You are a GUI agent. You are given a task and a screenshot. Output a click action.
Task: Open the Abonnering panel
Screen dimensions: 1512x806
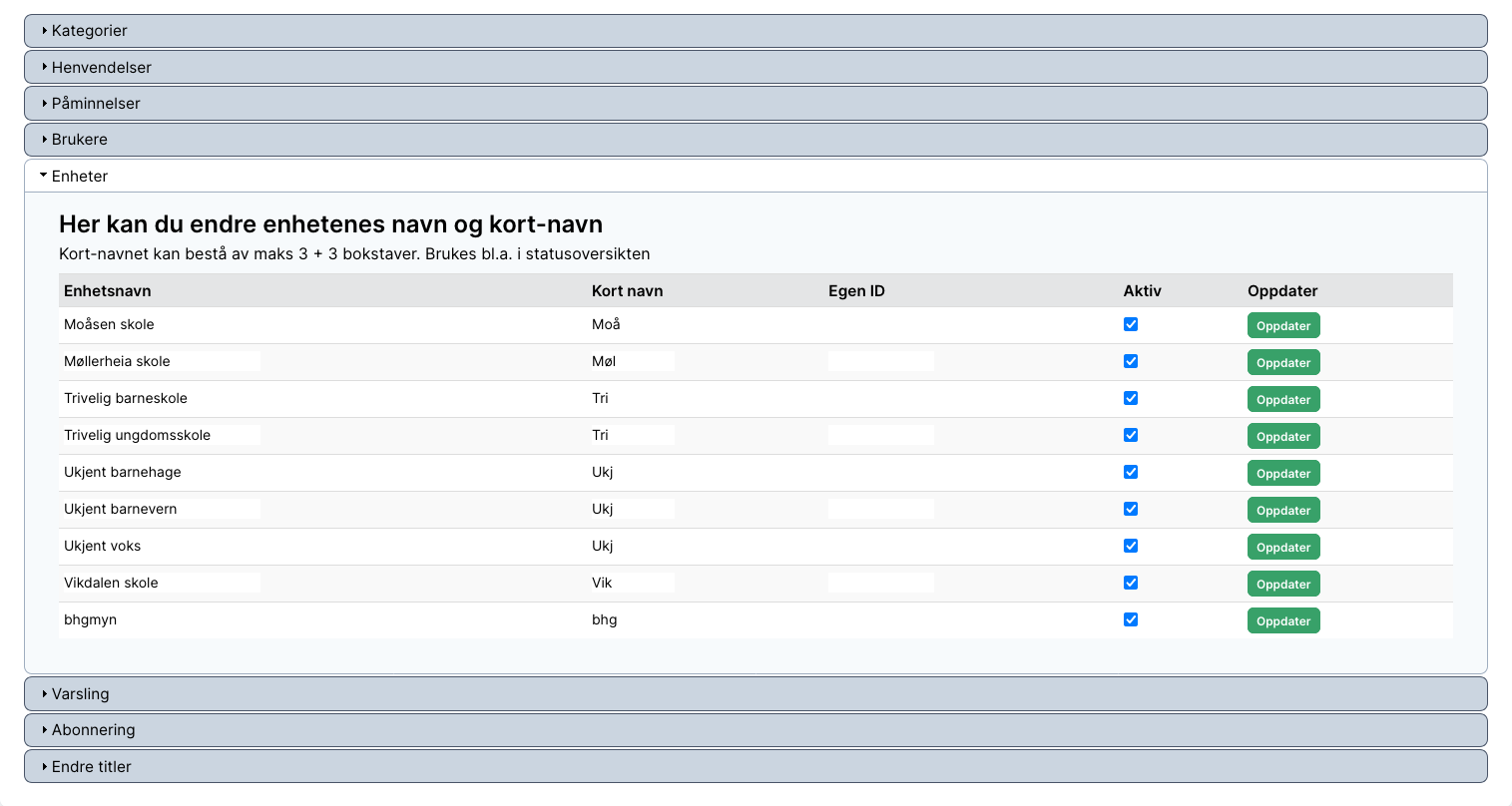coord(756,730)
